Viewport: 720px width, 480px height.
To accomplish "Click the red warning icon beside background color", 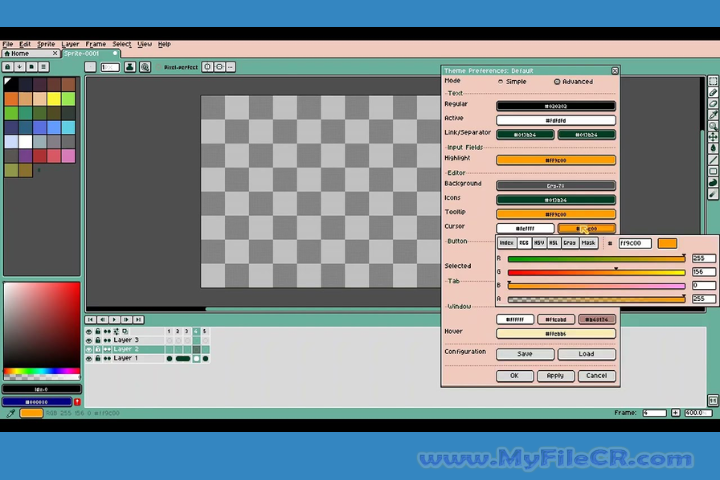I will pos(77,402).
